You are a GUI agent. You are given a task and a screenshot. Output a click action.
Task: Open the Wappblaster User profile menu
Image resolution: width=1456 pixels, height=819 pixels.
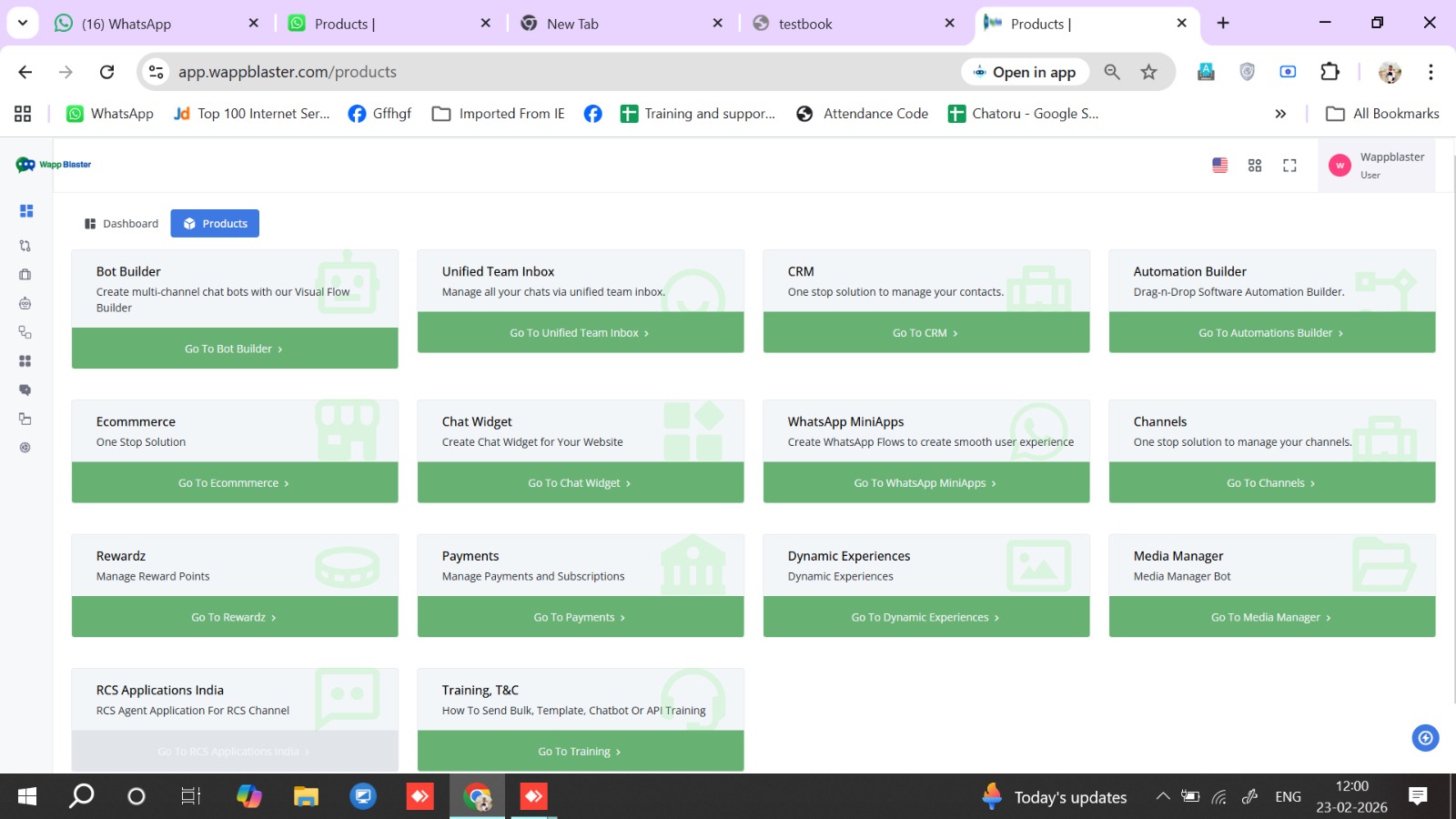tap(1377, 165)
